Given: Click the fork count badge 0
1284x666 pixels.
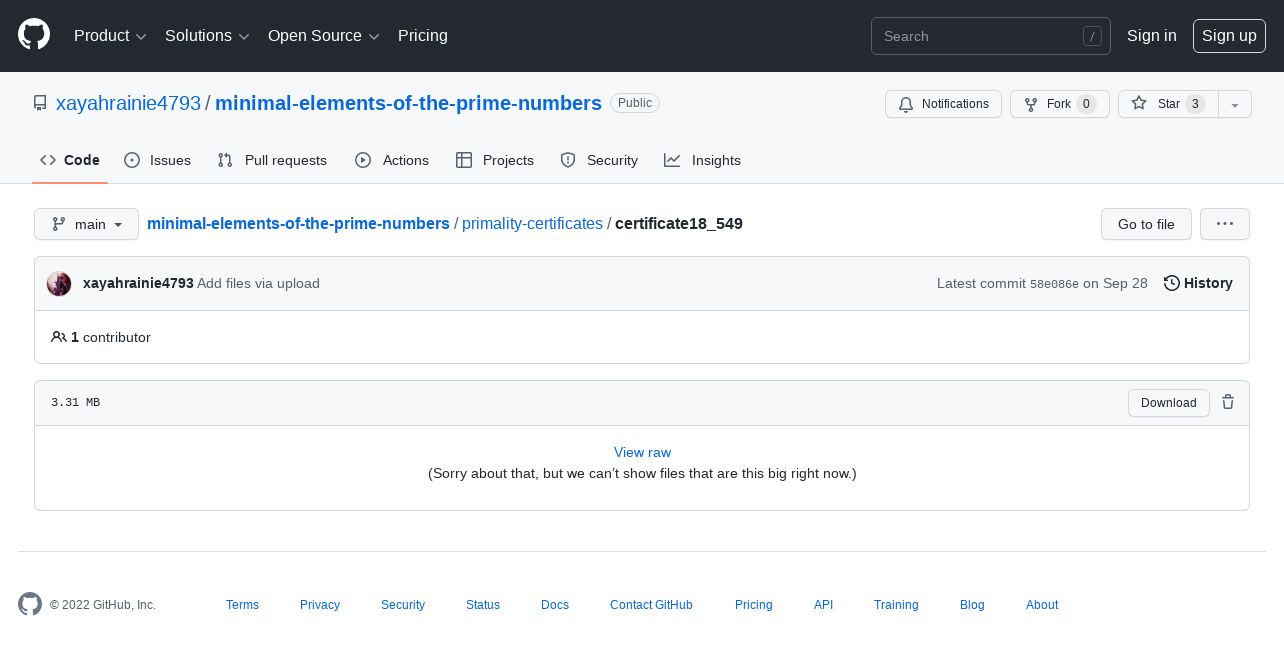Looking at the screenshot, I should 1086,104.
